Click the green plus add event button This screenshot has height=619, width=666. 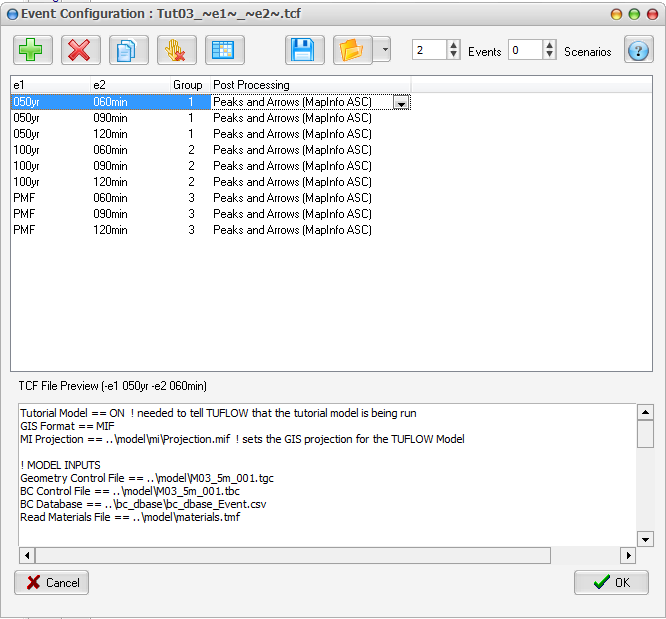[33, 50]
